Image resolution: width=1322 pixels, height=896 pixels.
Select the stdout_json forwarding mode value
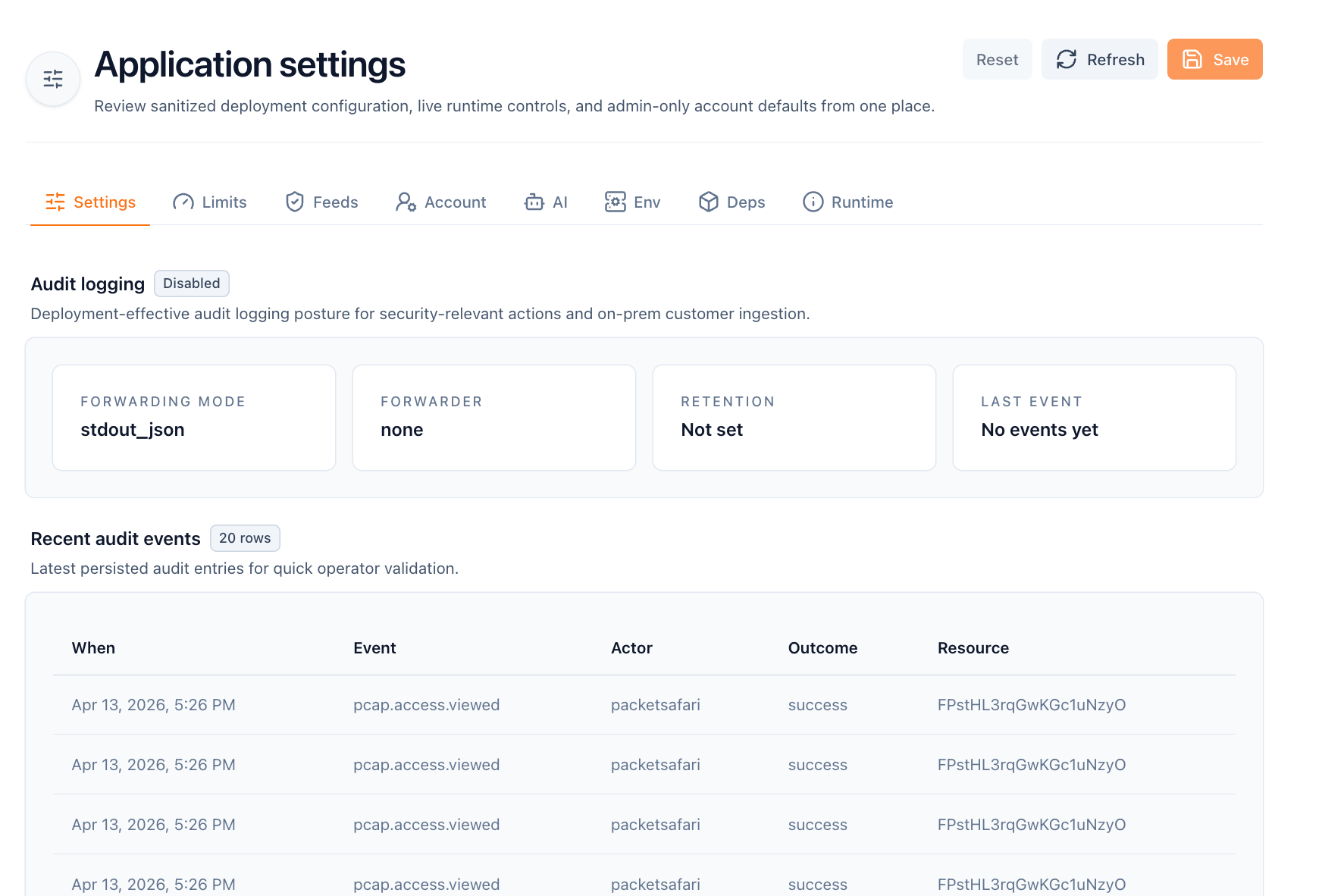[x=133, y=430]
